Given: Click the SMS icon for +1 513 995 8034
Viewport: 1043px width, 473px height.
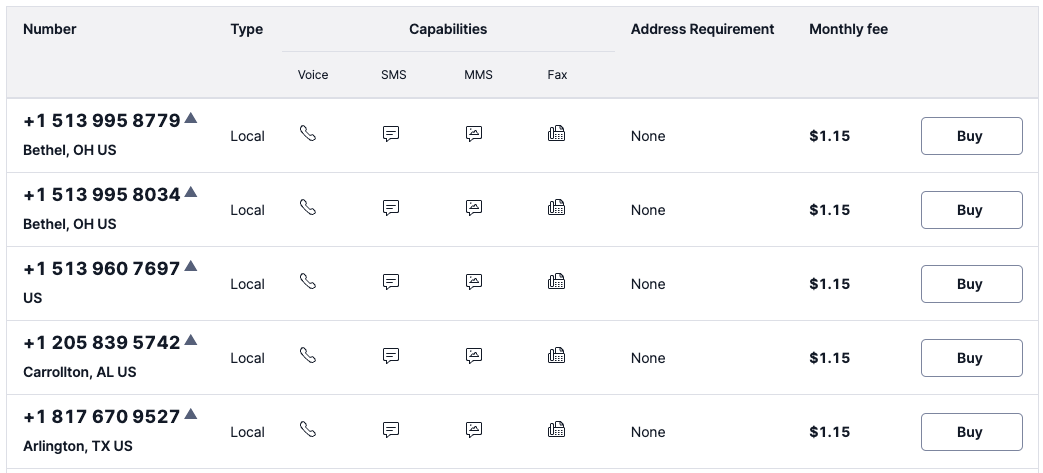Looking at the screenshot, I should point(391,208).
